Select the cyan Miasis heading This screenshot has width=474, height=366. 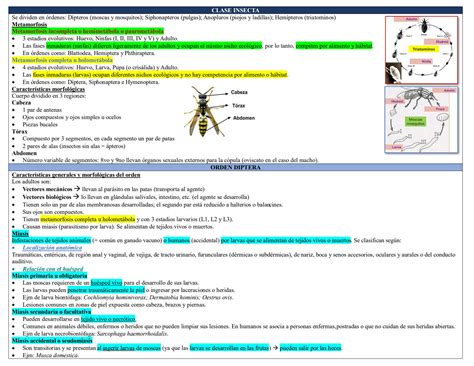point(20,233)
